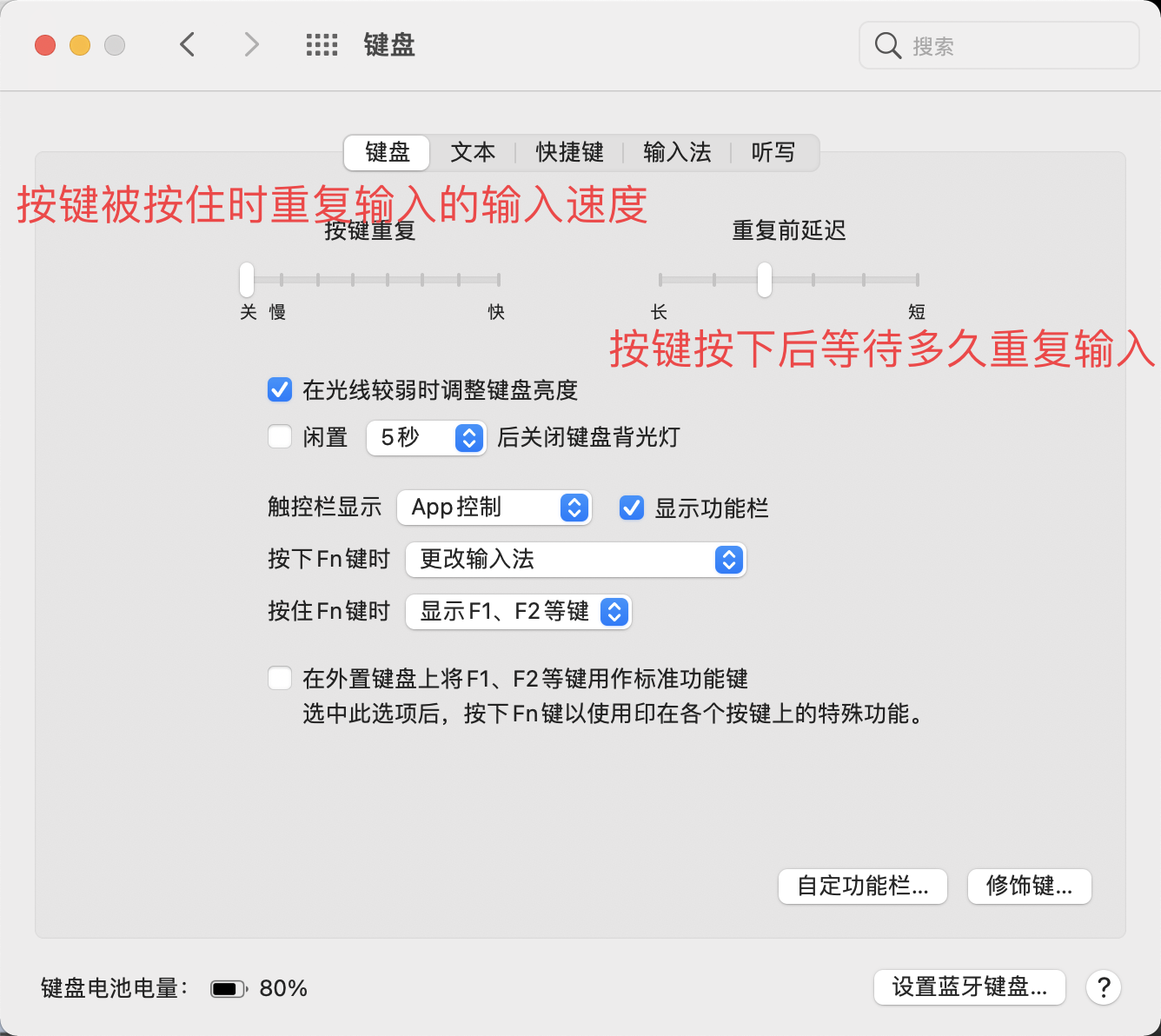Screen dimensions: 1161x1036
Task: Go back with the left chevron arrow
Action: pos(187,44)
